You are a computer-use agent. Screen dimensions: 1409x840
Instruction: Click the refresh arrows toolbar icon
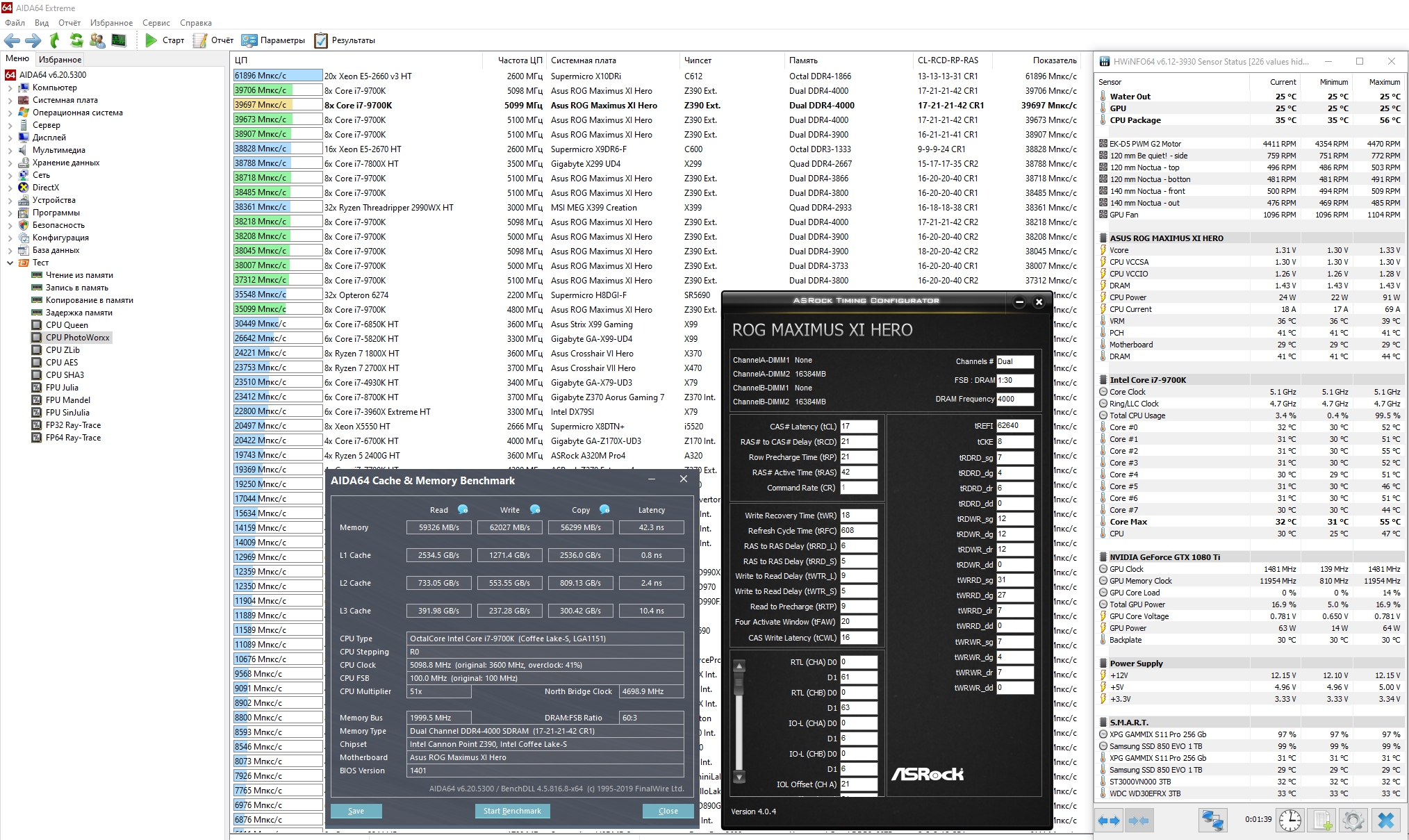(x=76, y=40)
